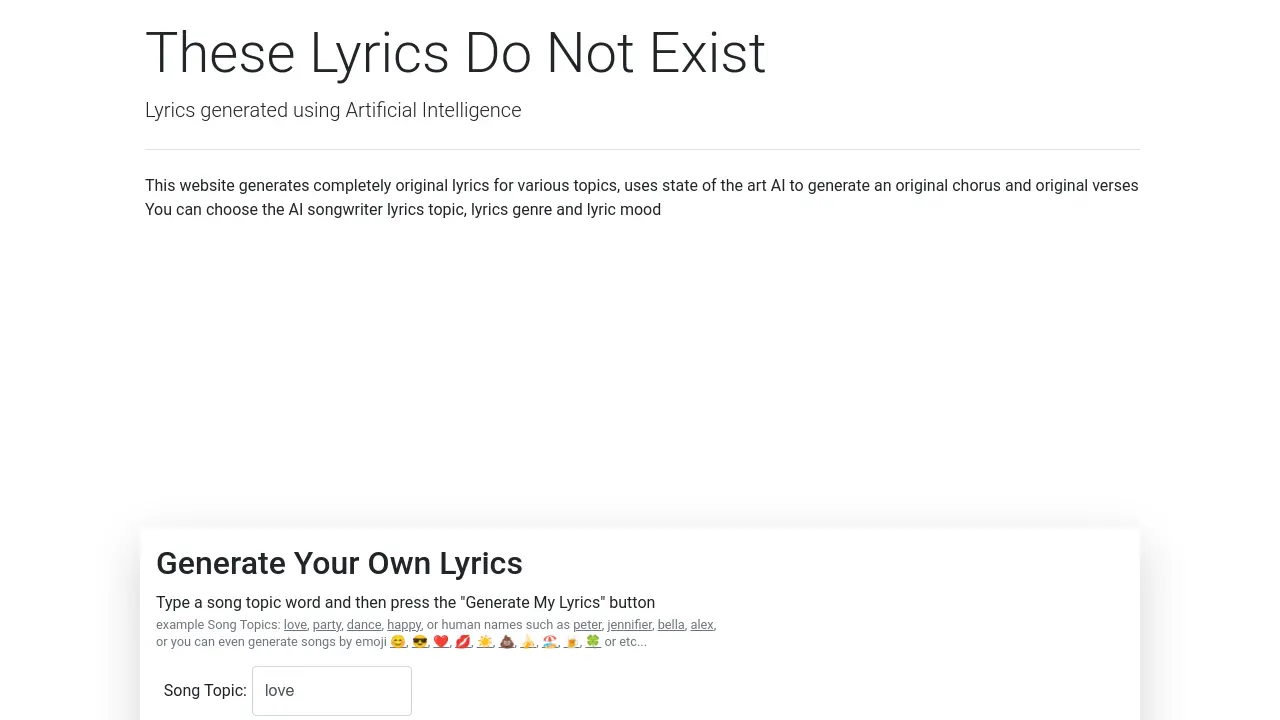Click inside the Song Topic input box

pos(331,690)
